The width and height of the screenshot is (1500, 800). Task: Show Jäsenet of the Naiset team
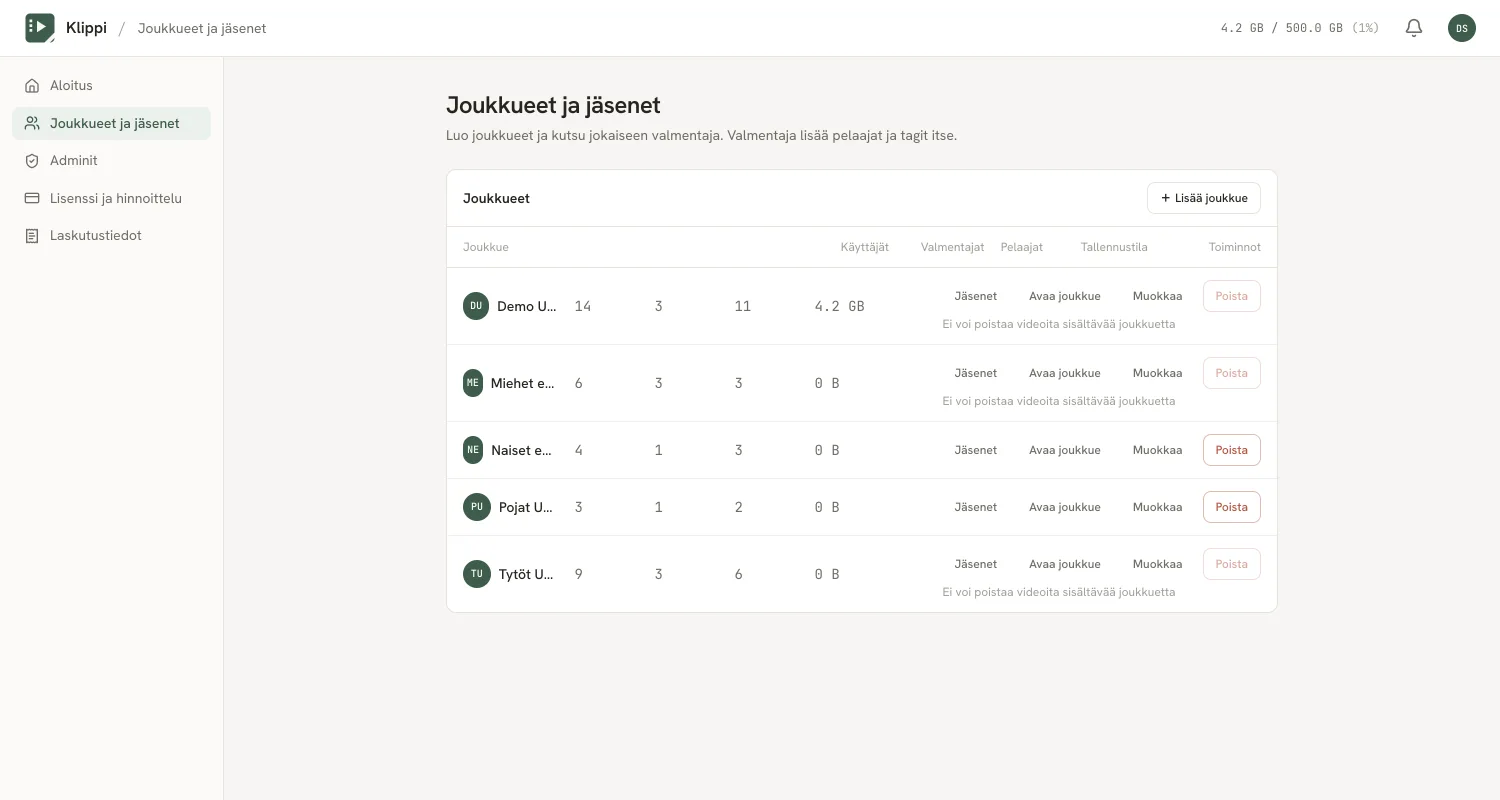976,450
